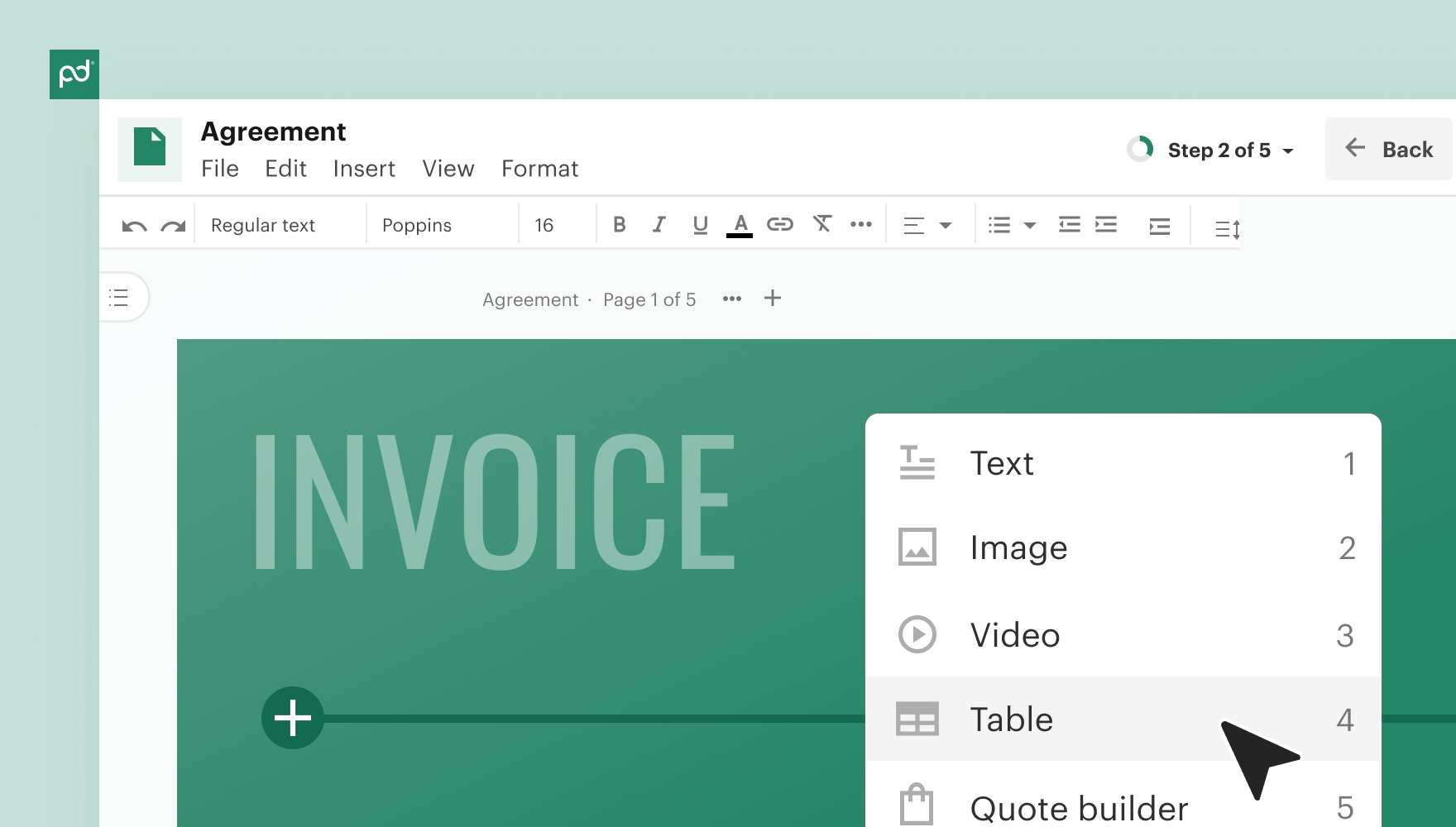The height and width of the screenshot is (827, 1456).
Task: Click the Image block icon
Action: coord(917,547)
